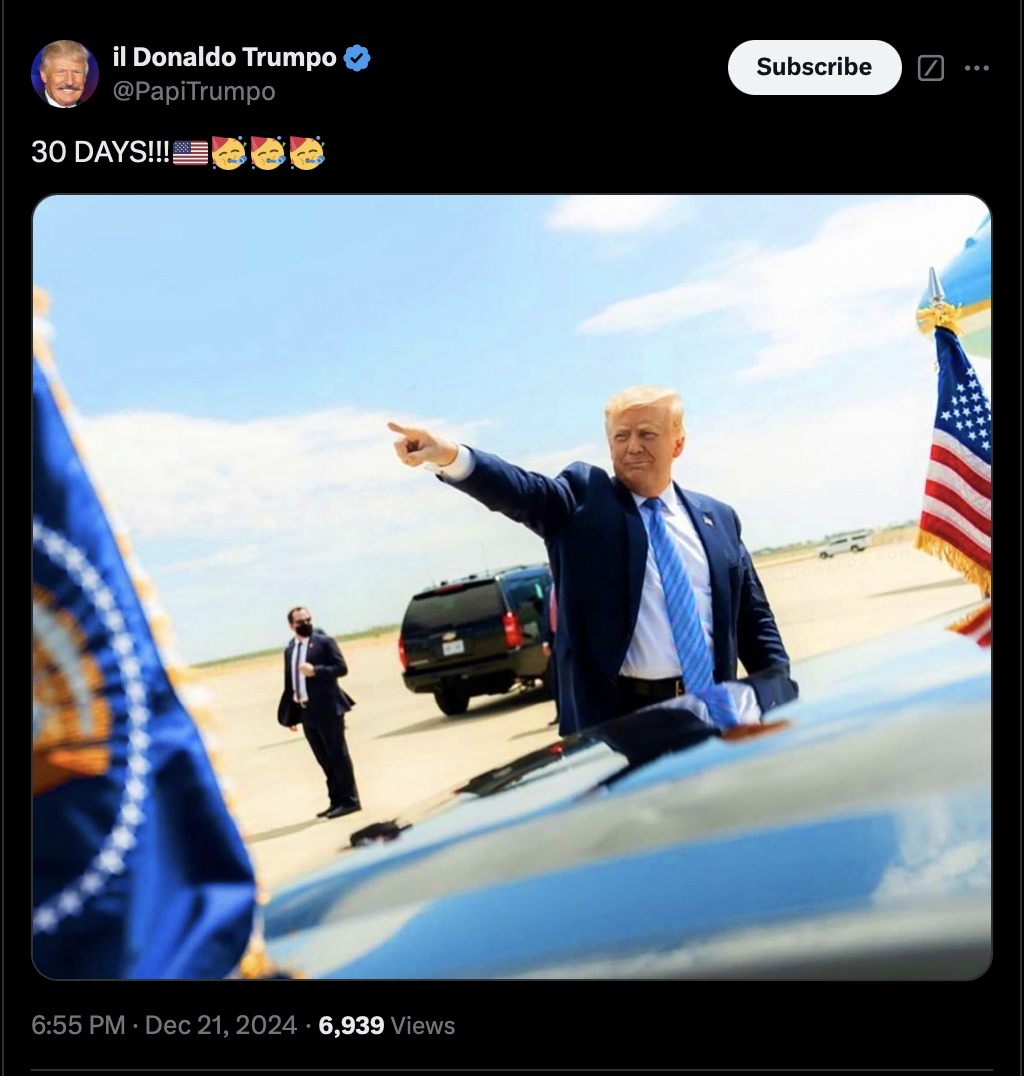Click the Subscribe button
This screenshot has width=1024, height=1076.
[x=815, y=67]
